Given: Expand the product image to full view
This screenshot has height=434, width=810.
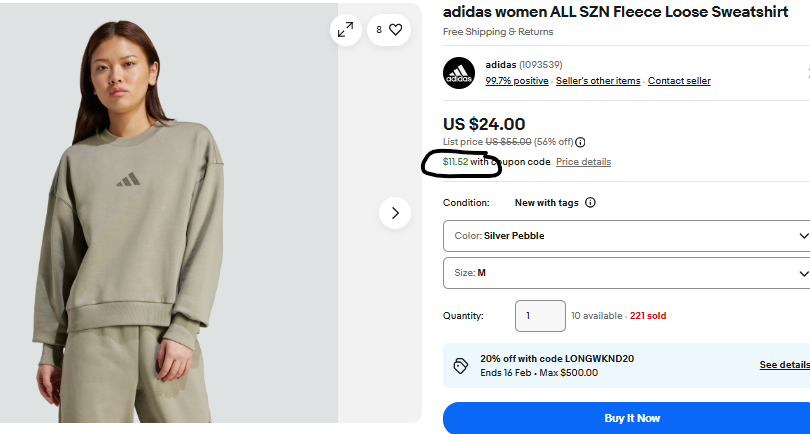Looking at the screenshot, I should coord(345,30).
